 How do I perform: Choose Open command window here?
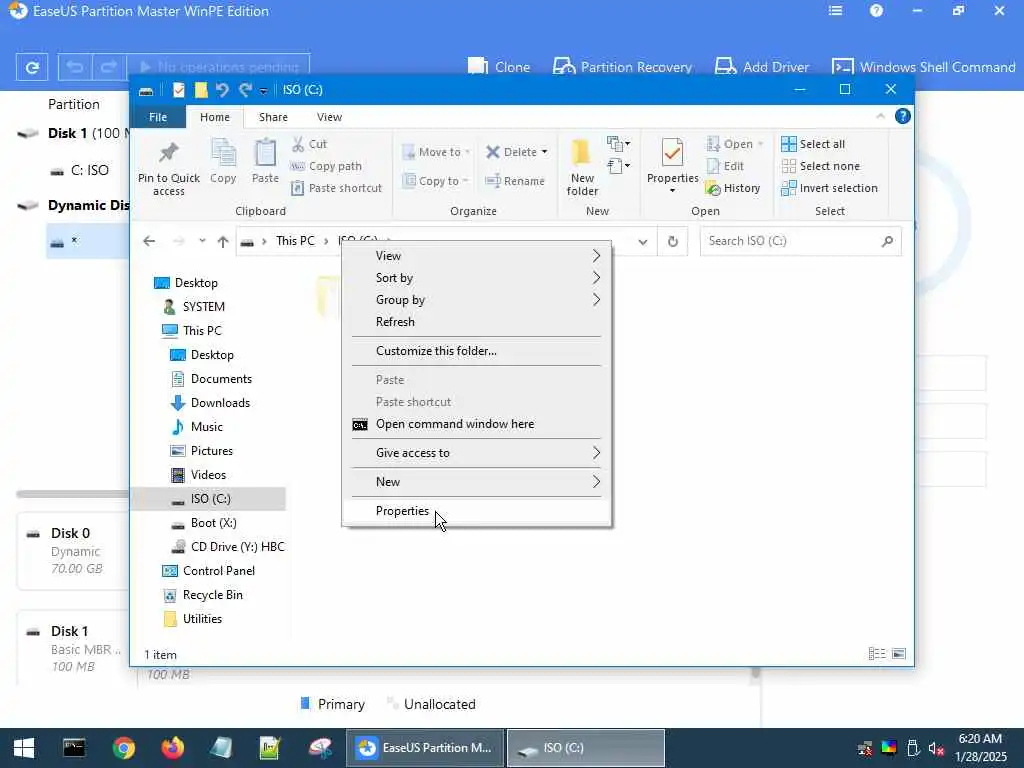[477, 424]
